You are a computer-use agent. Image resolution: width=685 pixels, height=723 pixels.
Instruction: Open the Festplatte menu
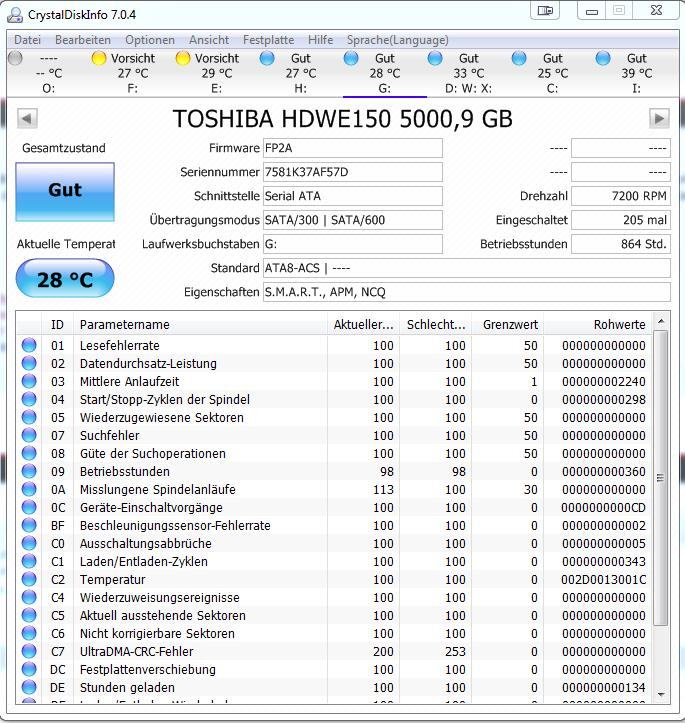[x=268, y=40]
